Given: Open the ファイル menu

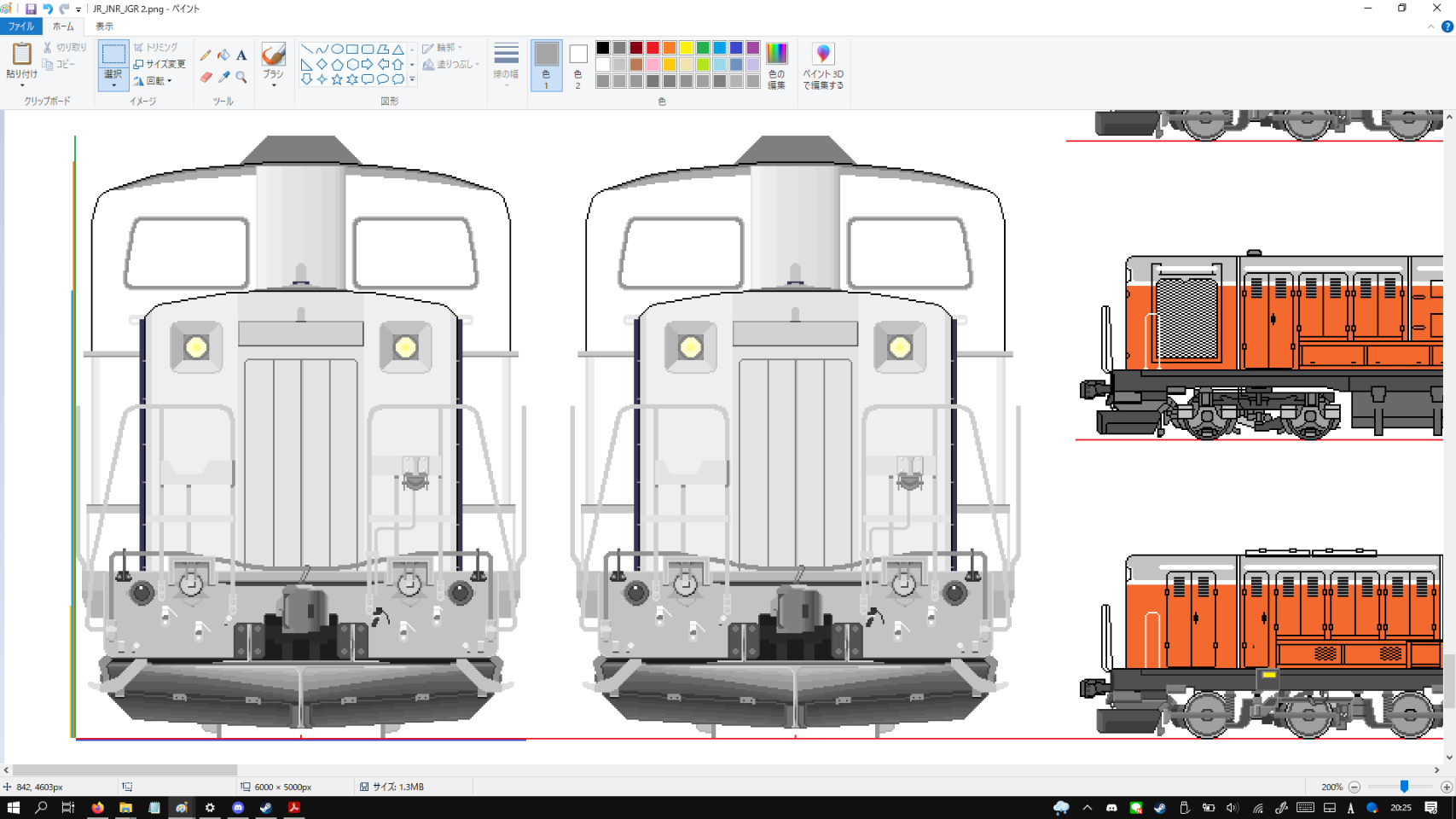Looking at the screenshot, I should [x=20, y=26].
